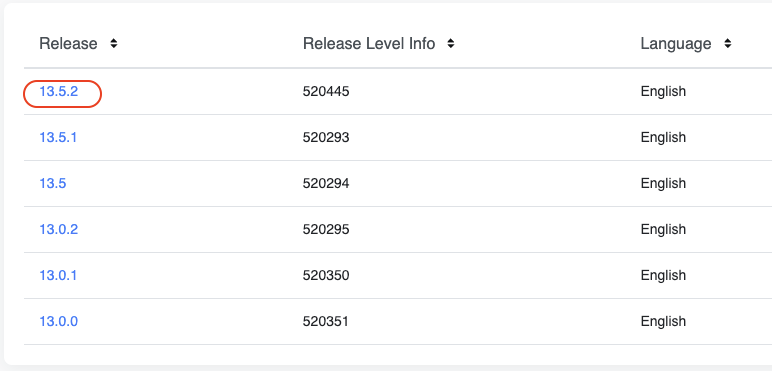This screenshot has width=772, height=371.
Task: Open release 13.0.0 link
Action: point(59,321)
